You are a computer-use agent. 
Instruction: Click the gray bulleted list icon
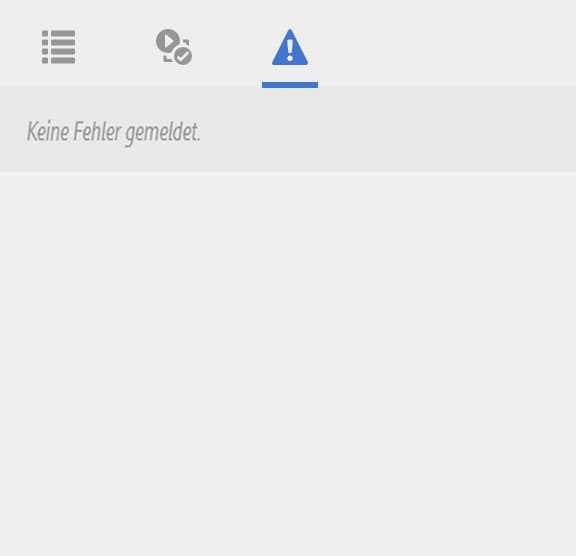point(59,47)
